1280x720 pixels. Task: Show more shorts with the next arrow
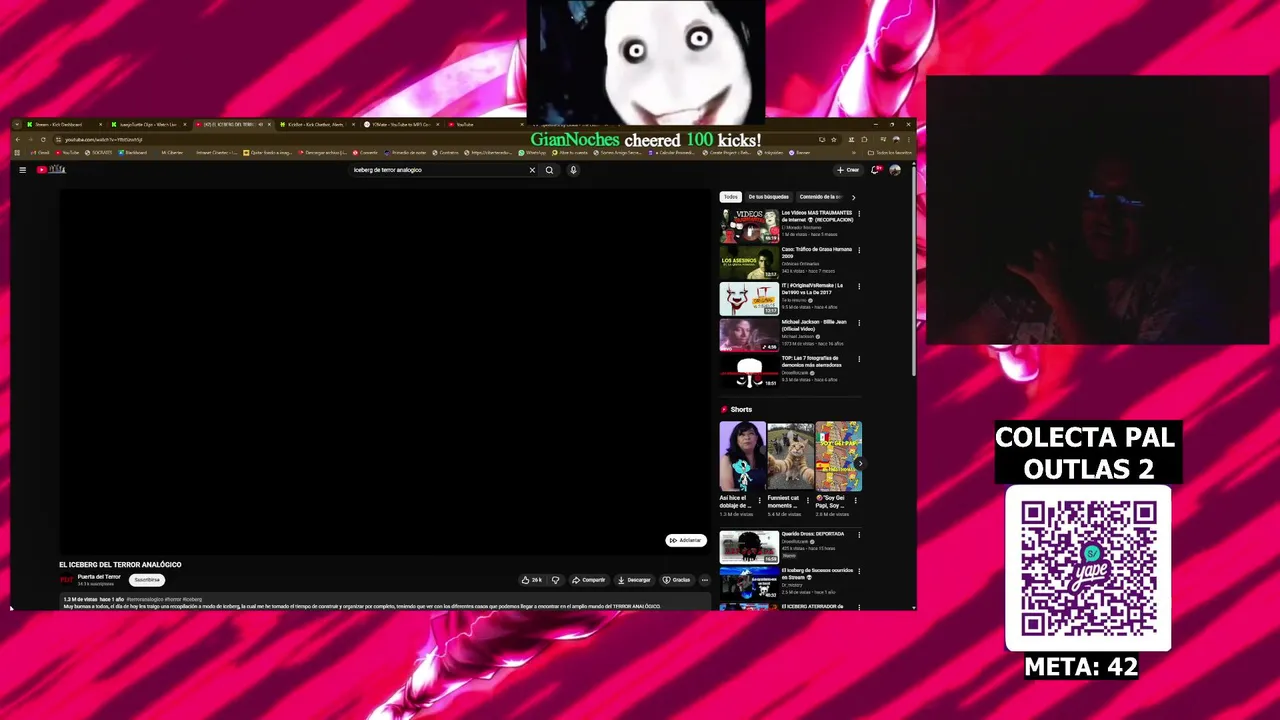pyautogui.click(x=859, y=463)
